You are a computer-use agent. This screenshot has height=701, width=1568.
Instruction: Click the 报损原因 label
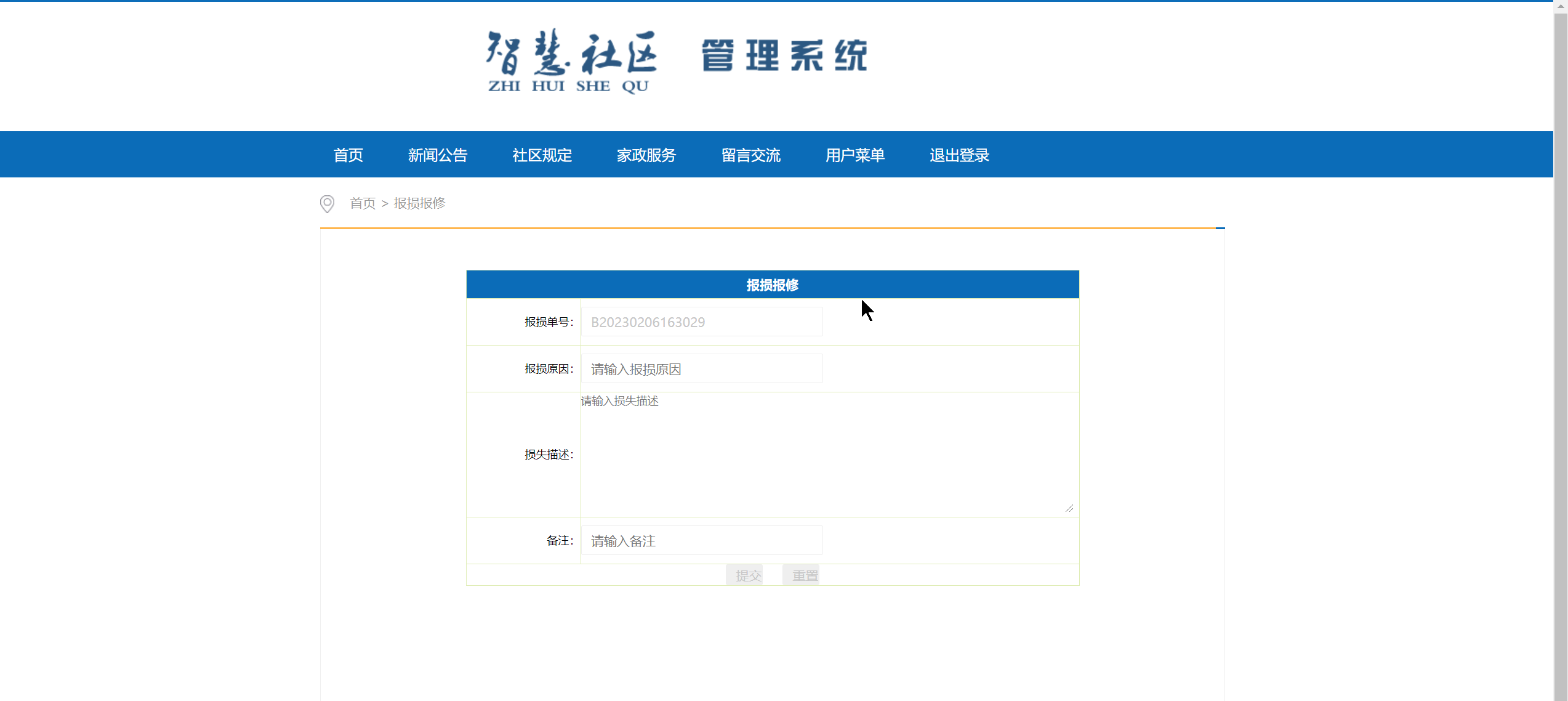point(549,369)
